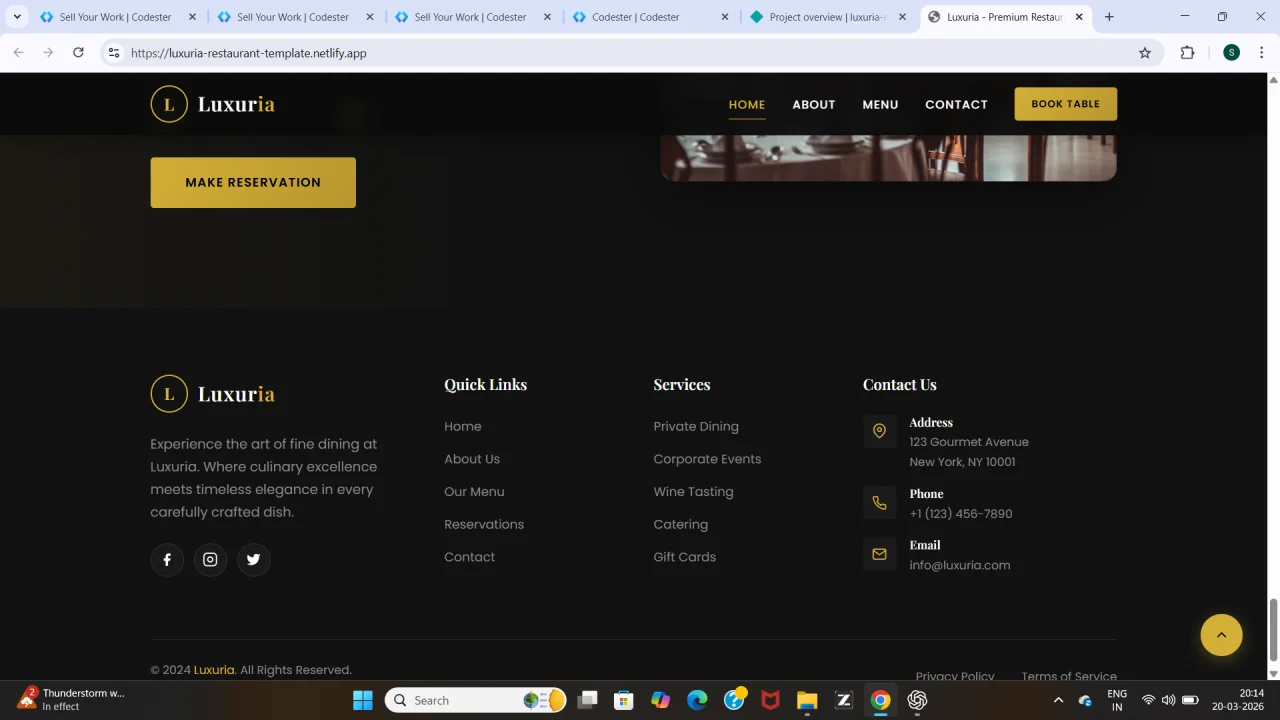The image size is (1280, 720).
Task: Show hidden system tray icons chevron
Action: [x=1058, y=700]
